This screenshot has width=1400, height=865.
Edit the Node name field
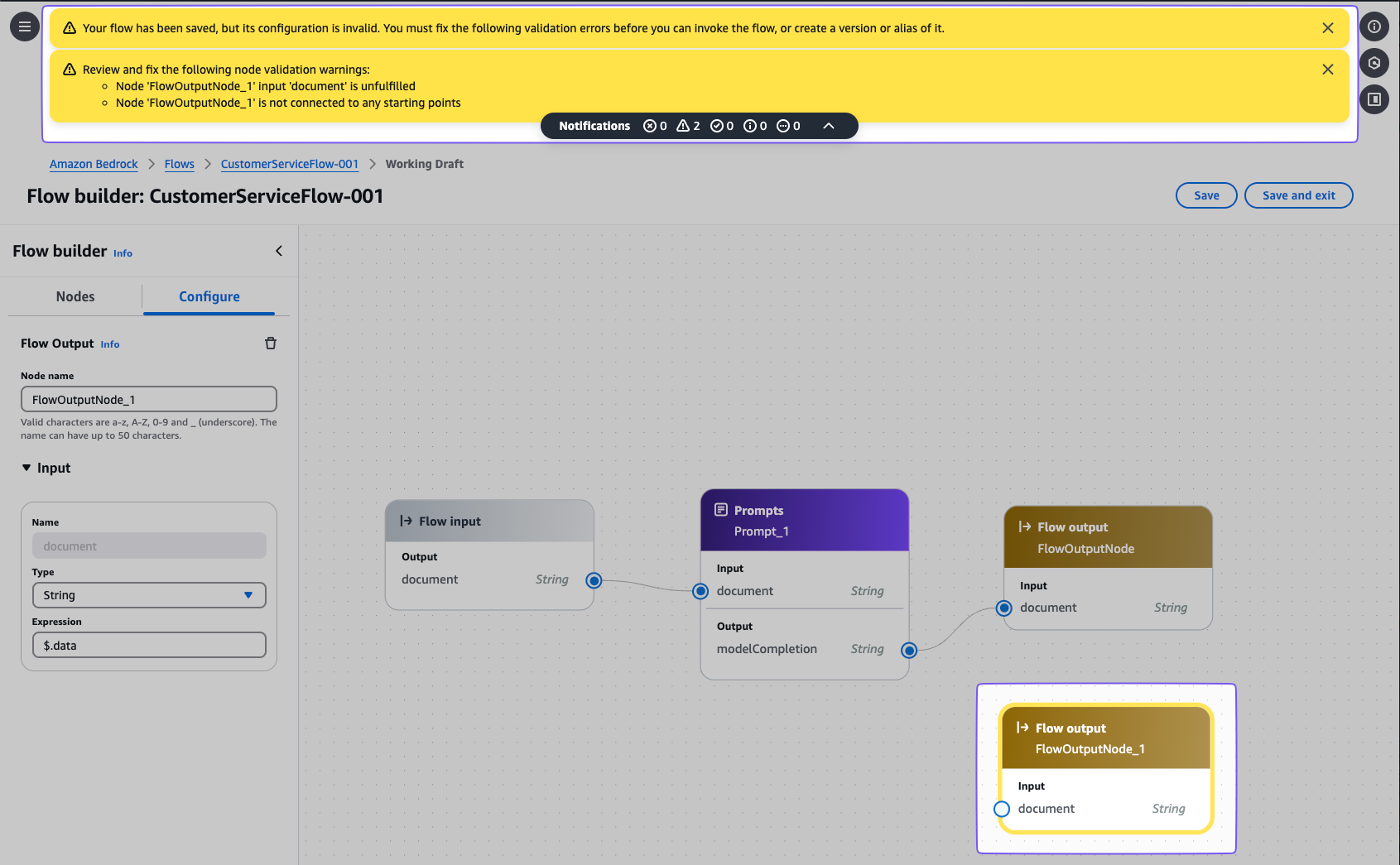coord(149,399)
